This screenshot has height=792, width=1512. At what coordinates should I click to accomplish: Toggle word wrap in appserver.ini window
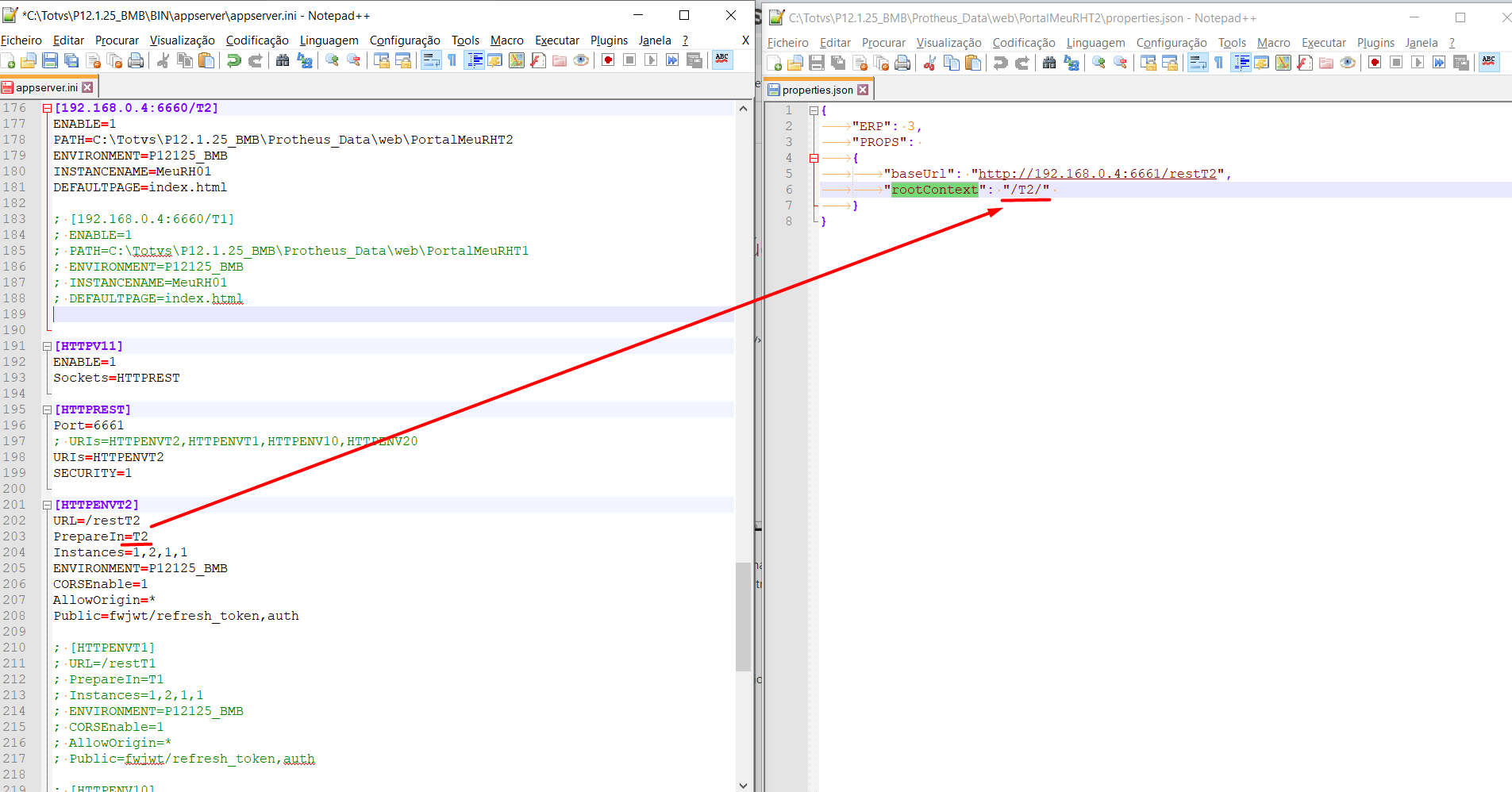click(431, 60)
